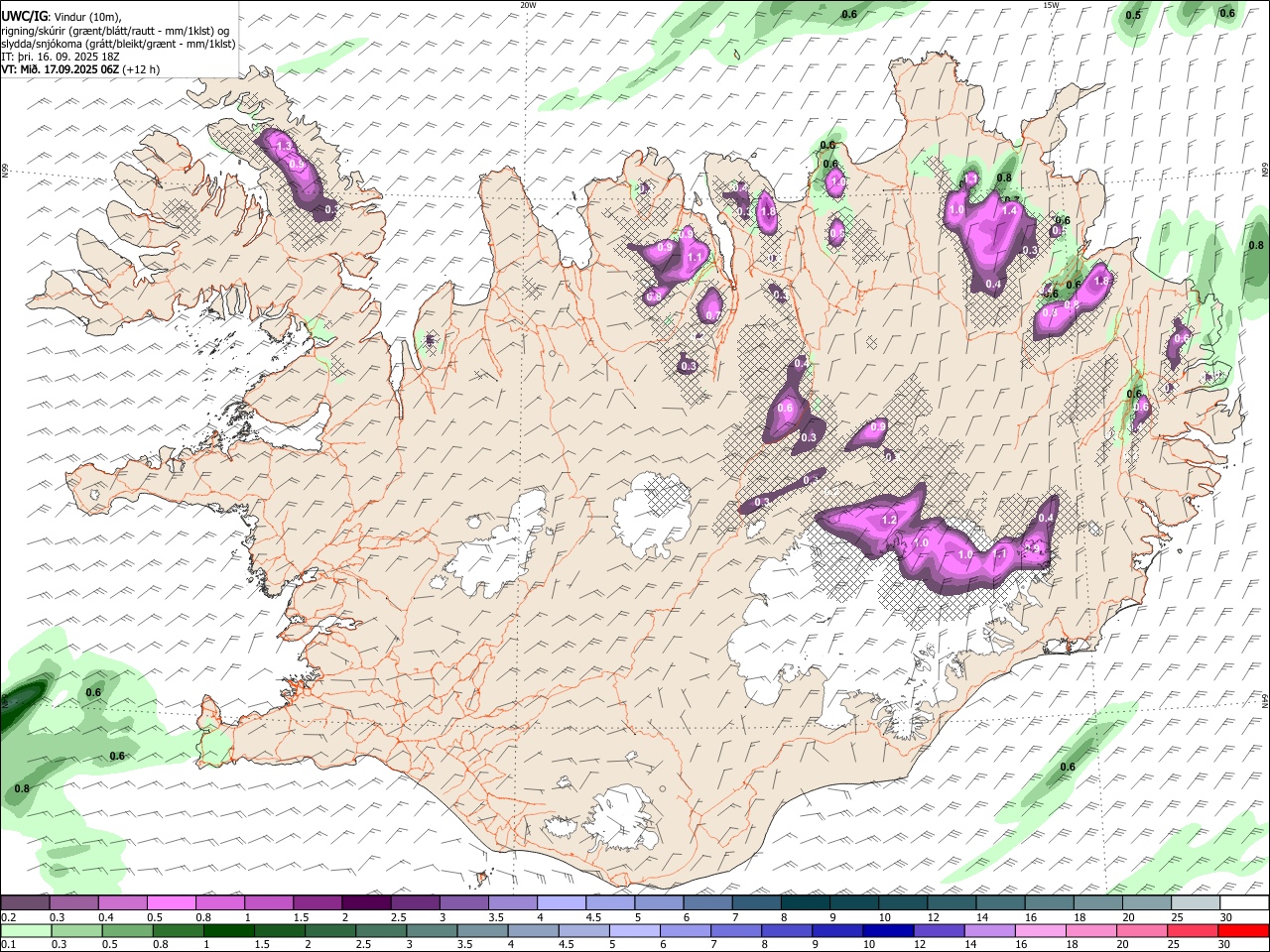Screen dimensions: 1270x952
Task: Click the violet 14–16 rain legend swatch
Action: (x=989, y=930)
